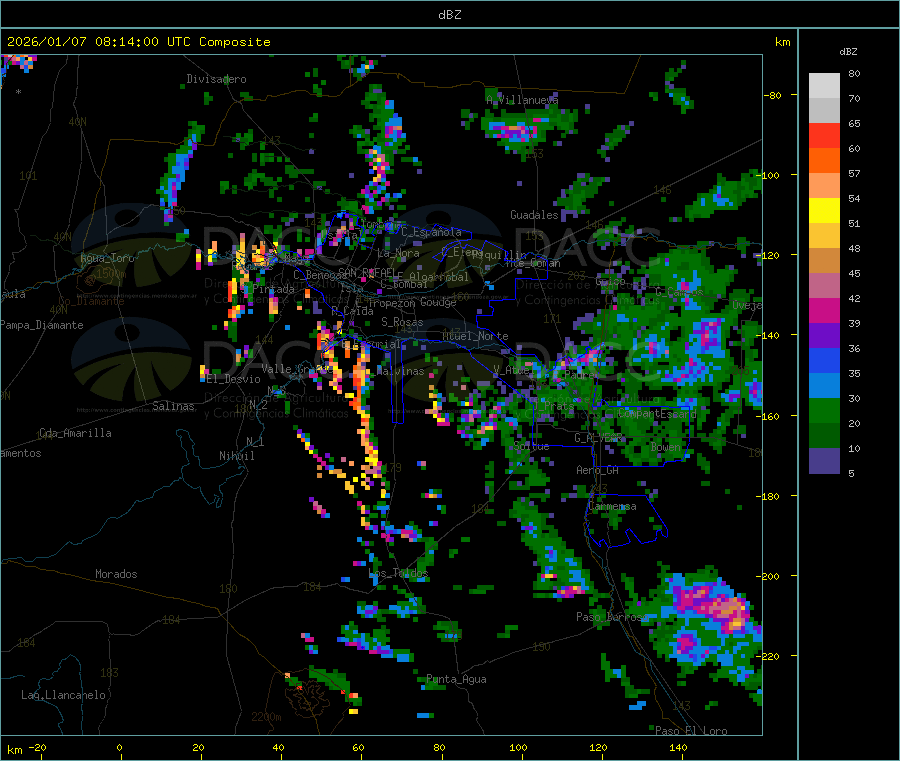Click the Goudge map label
The image size is (900, 761).
coord(438,302)
